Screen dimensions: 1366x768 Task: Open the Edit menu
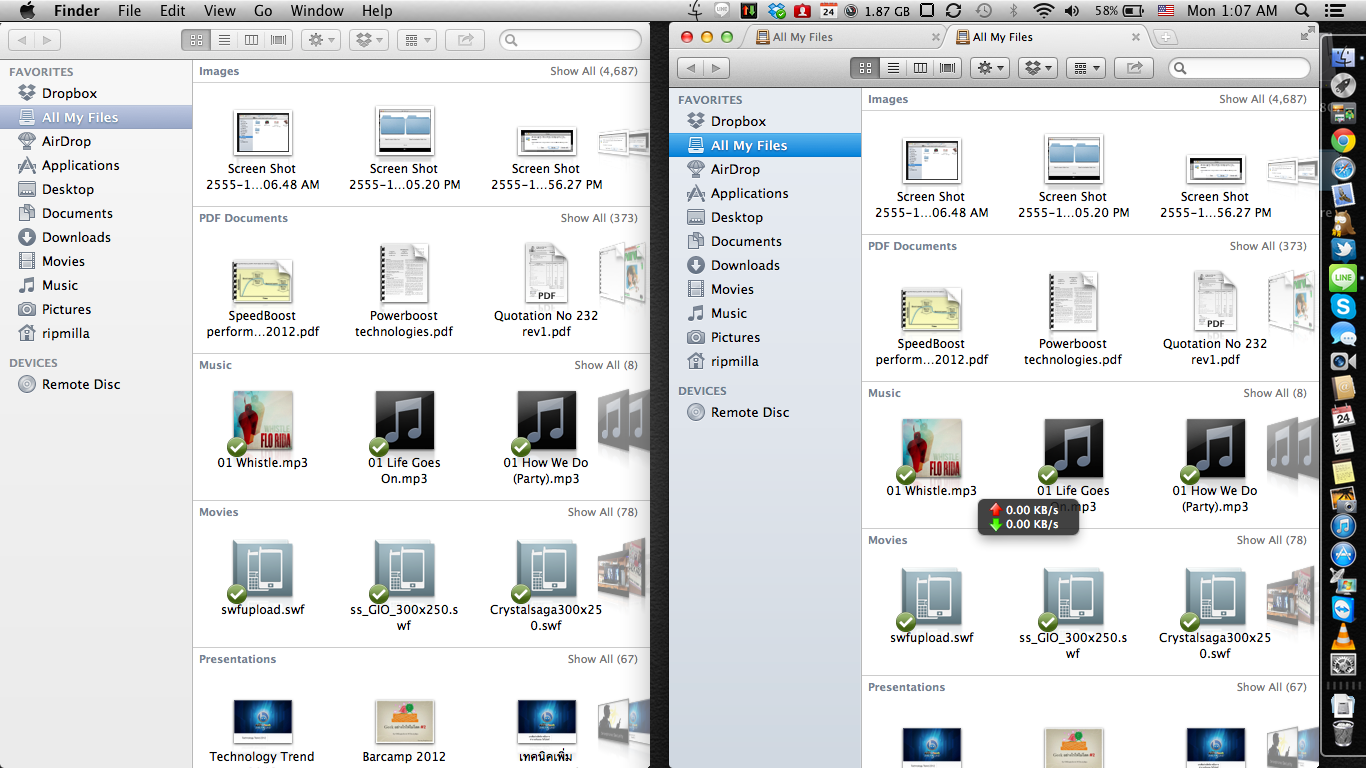(x=173, y=11)
